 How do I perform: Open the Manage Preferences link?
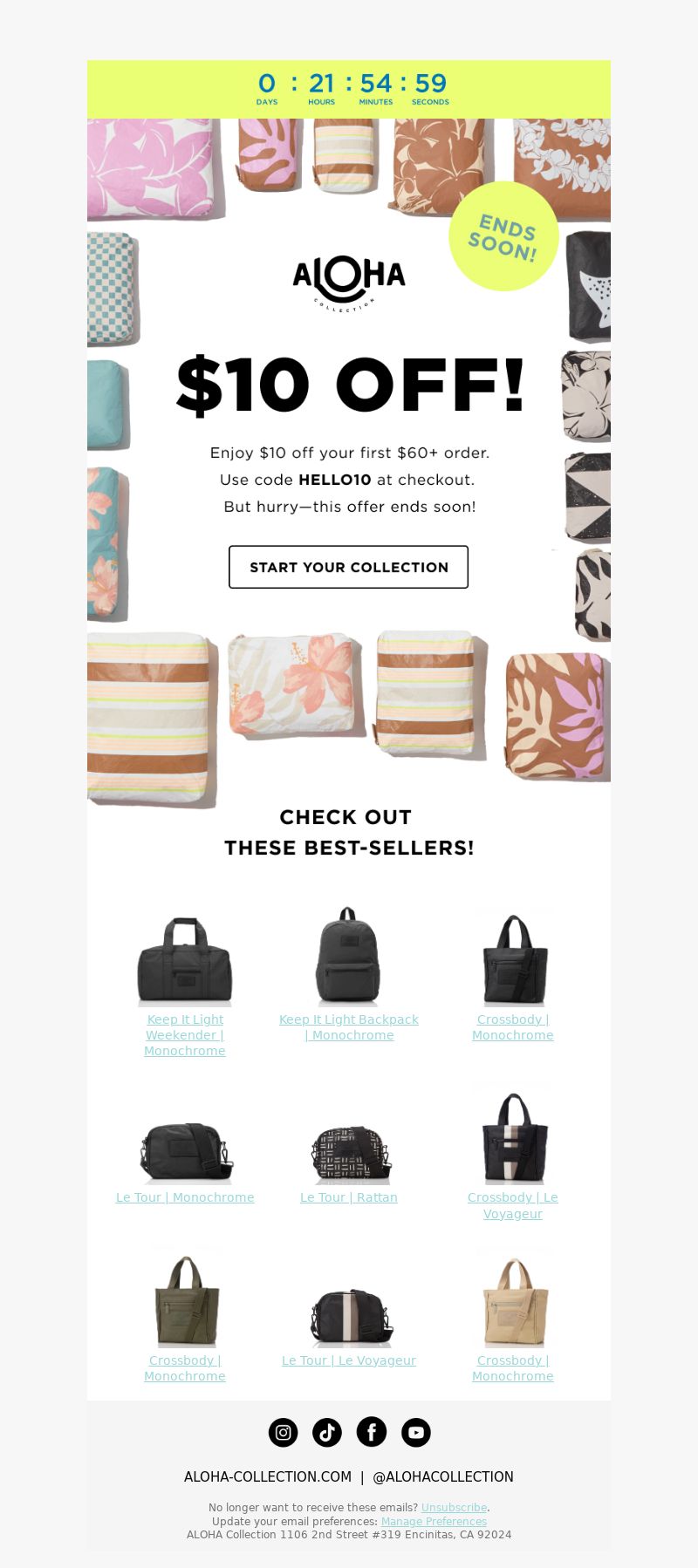434,1521
